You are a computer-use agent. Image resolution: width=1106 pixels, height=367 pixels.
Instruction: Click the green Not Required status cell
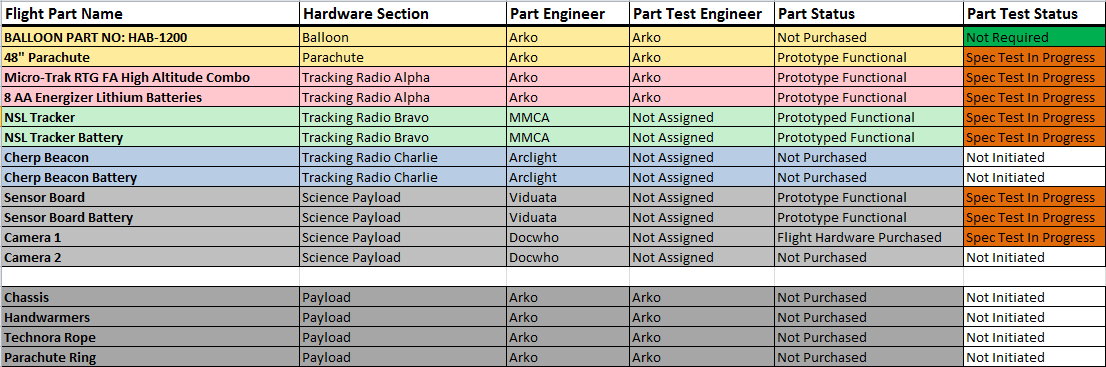click(x=1035, y=37)
